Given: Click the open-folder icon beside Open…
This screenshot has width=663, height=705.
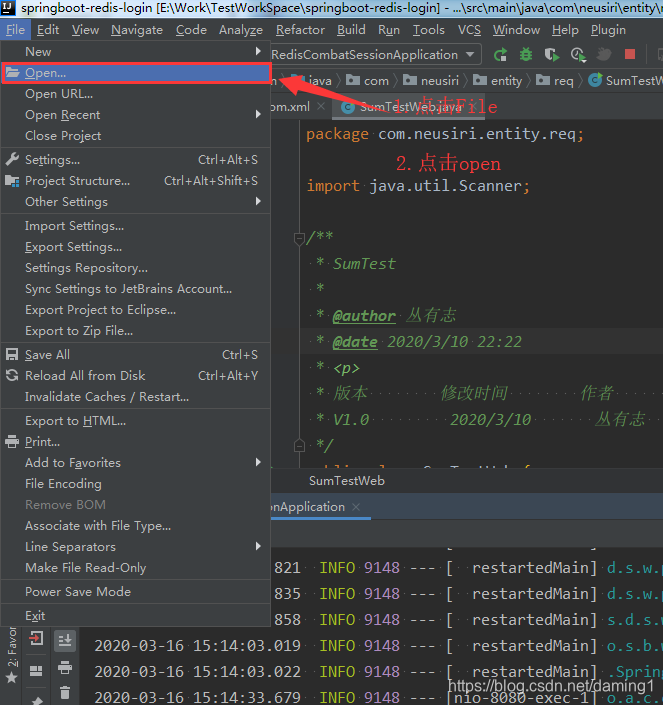Looking at the screenshot, I should pyautogui.click(x=13, y=72).
